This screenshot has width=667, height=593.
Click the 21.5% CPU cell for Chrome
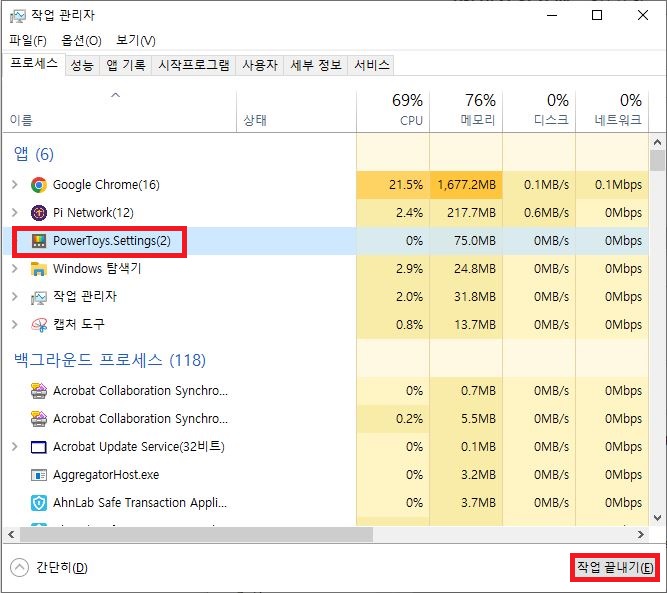click(393, 185)
